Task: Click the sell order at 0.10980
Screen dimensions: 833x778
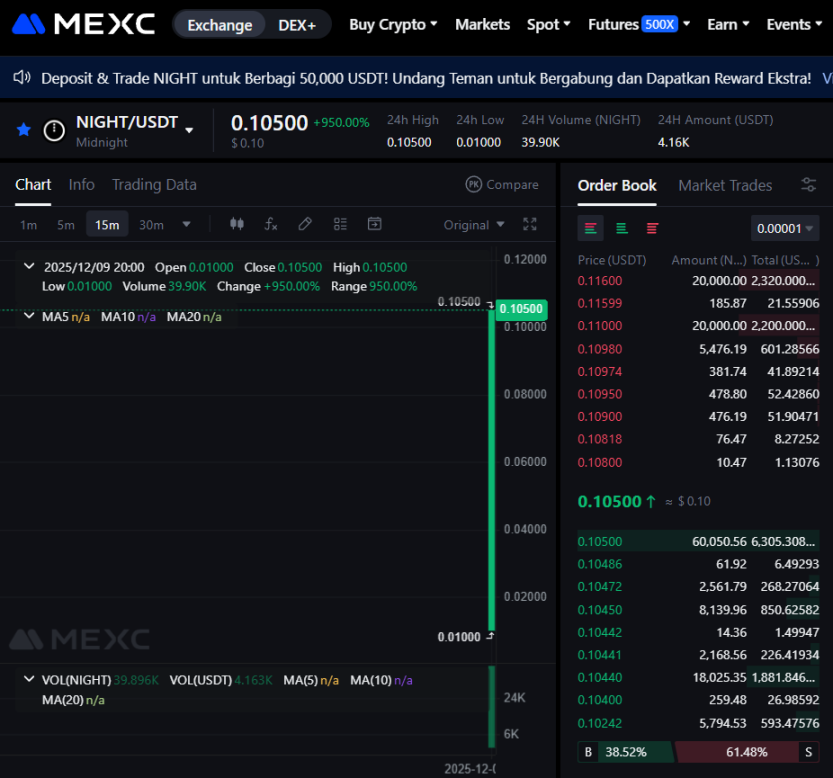Action: point(698,349)
